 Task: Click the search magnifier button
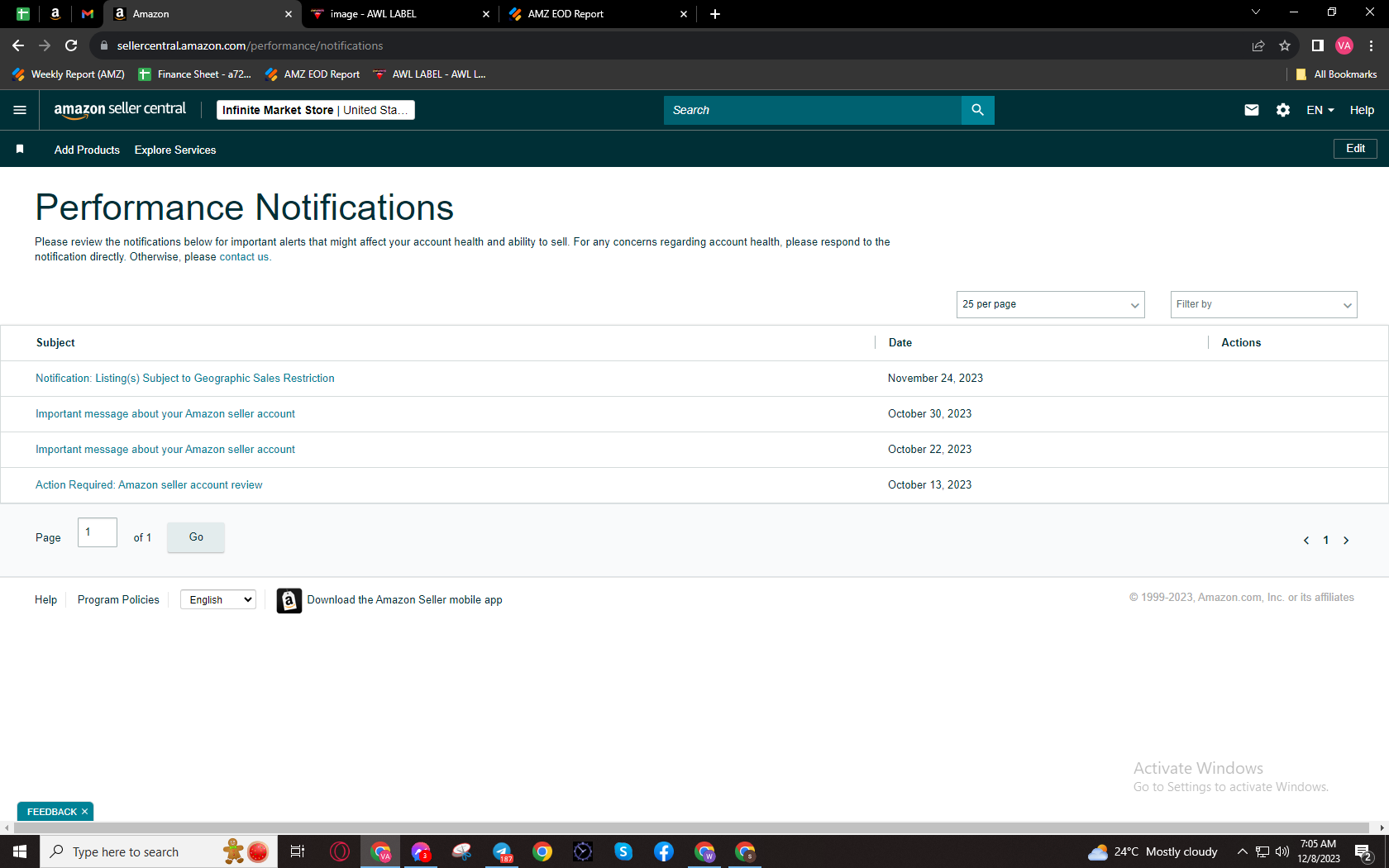pos(977,110)
